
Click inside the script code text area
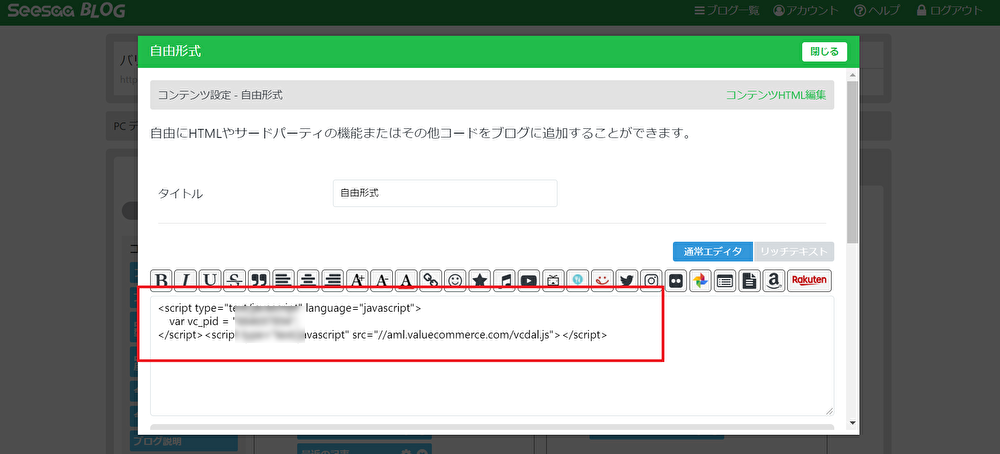pos(492,356)
